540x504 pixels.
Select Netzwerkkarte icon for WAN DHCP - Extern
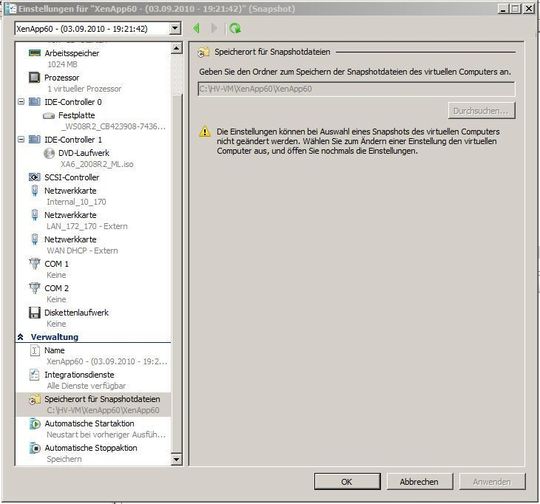click(x=34, y=239)
